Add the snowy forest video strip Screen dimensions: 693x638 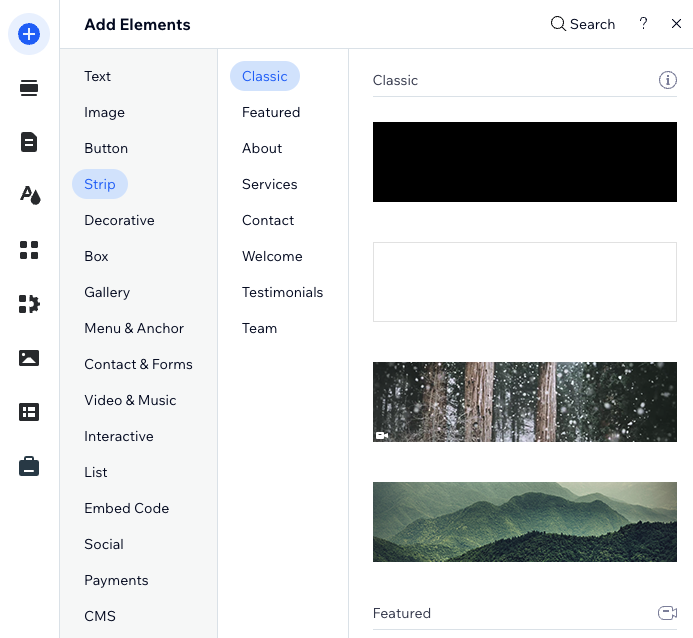(x=525, y=402)
